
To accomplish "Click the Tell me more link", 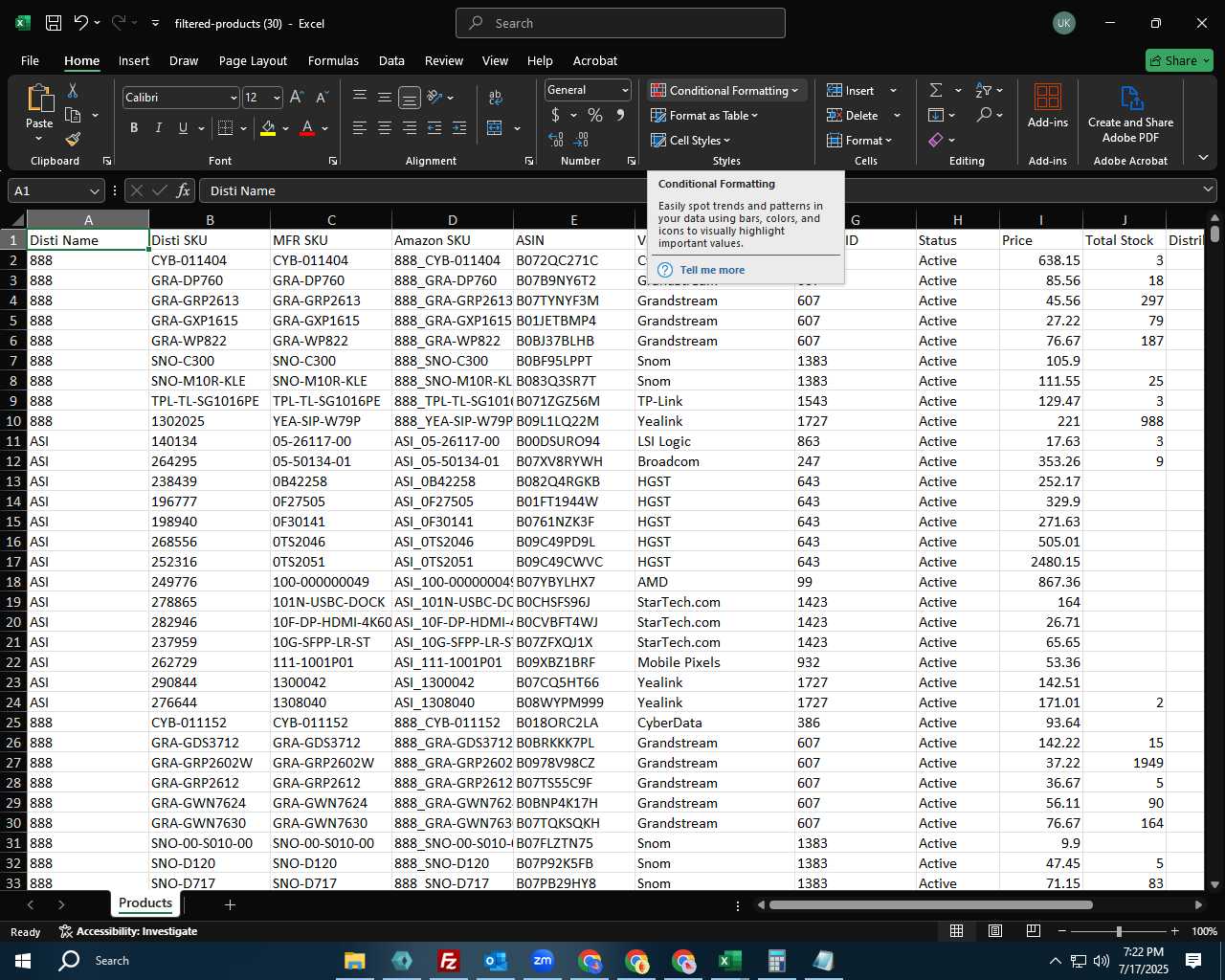I will point(712,270).
